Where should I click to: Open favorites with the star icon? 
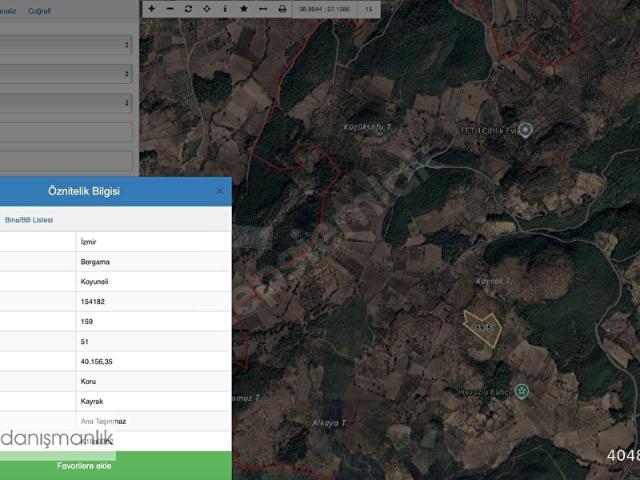pos(244,9)
